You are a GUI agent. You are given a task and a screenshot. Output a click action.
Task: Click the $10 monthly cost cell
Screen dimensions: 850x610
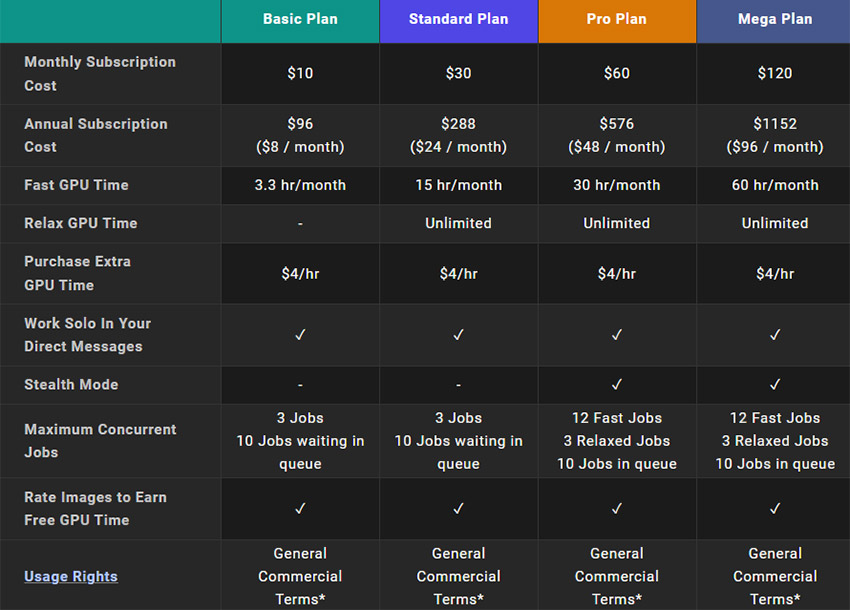click(x=300, y=73)
